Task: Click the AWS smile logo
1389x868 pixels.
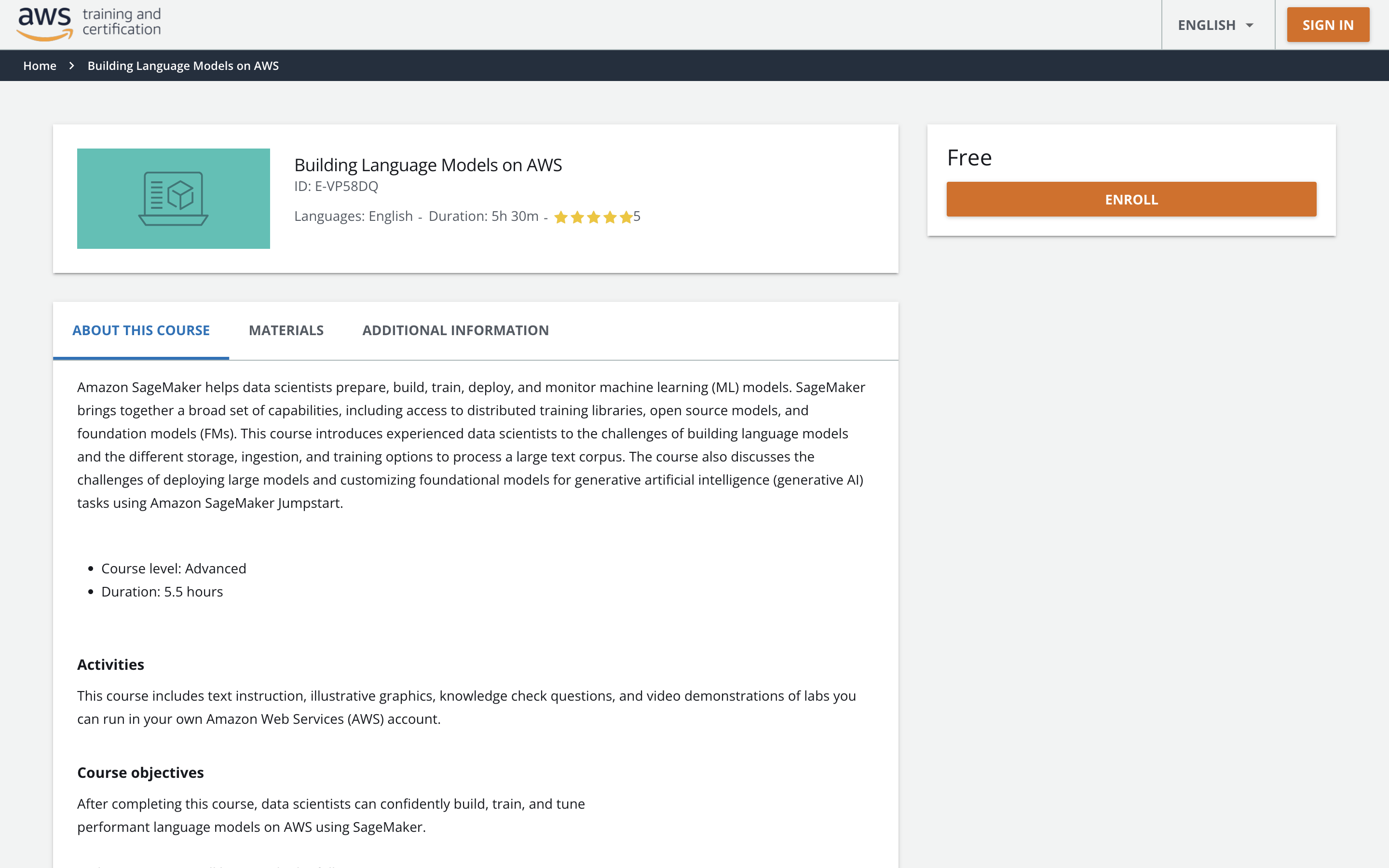Action: pyautogui.click(x=45, y=24)
